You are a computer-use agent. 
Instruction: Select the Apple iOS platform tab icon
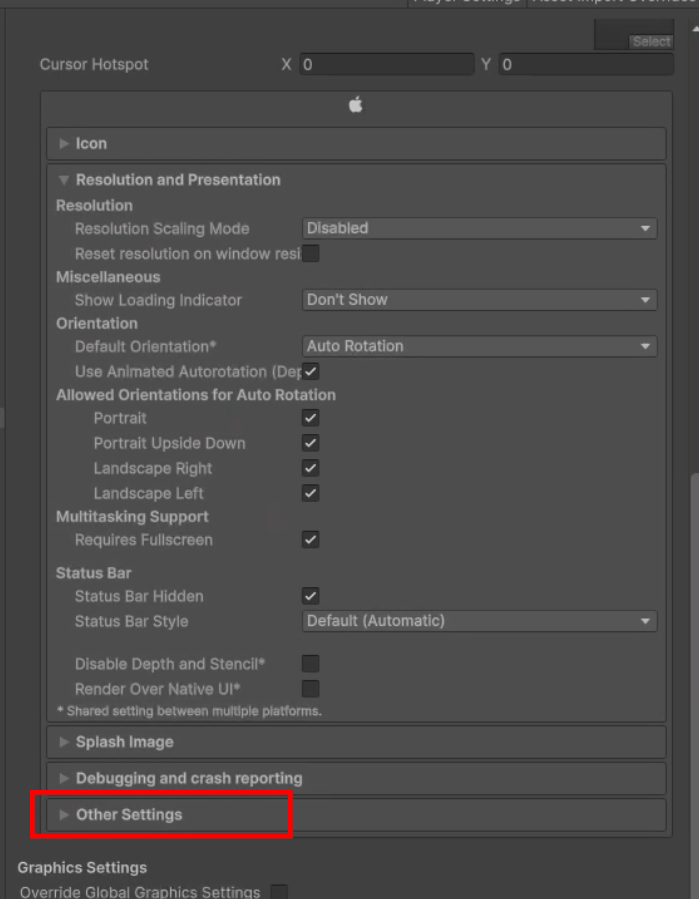pyautogui.click(x=355, y=106)
